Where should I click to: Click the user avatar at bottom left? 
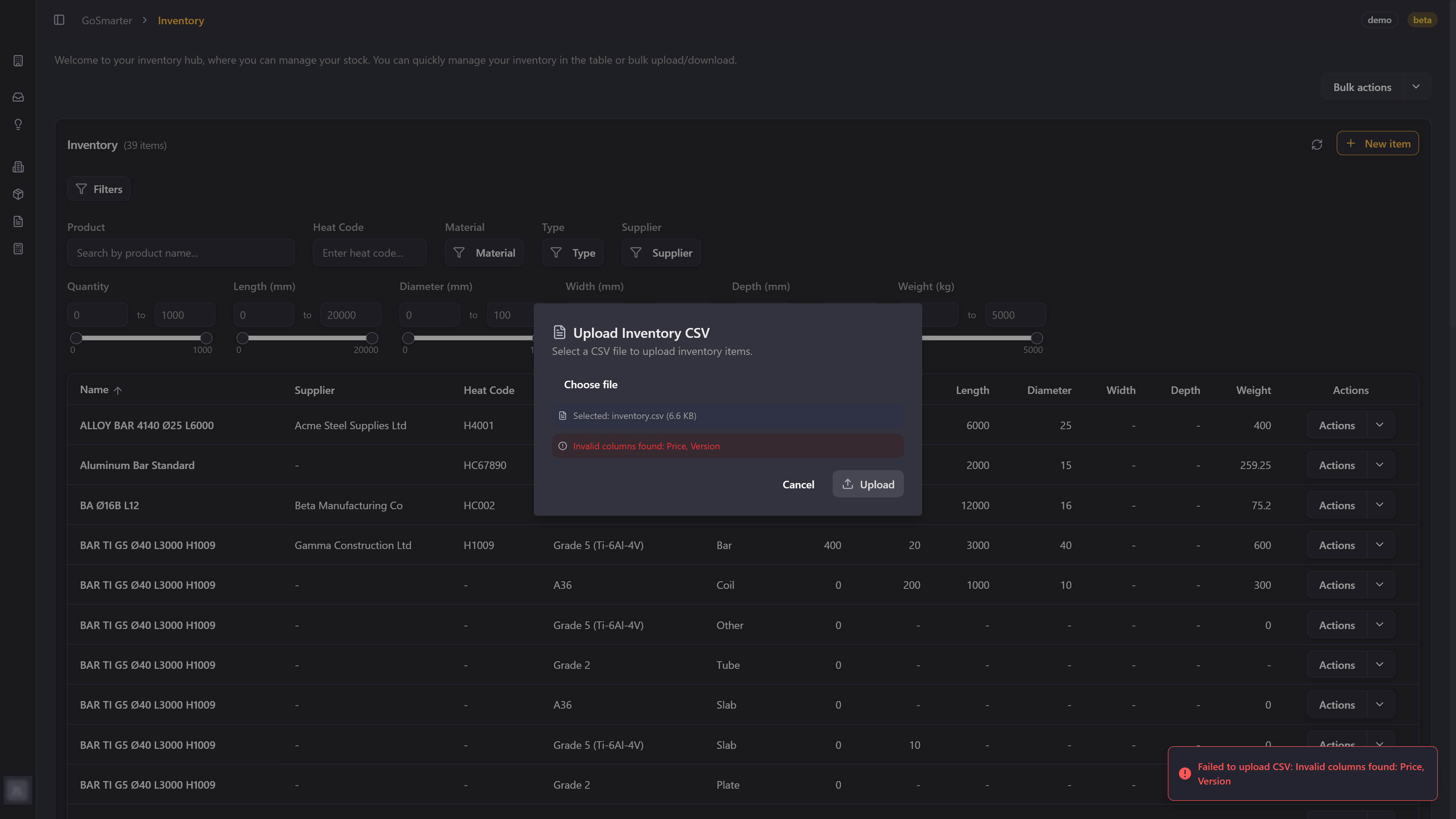tap(17, 789)
